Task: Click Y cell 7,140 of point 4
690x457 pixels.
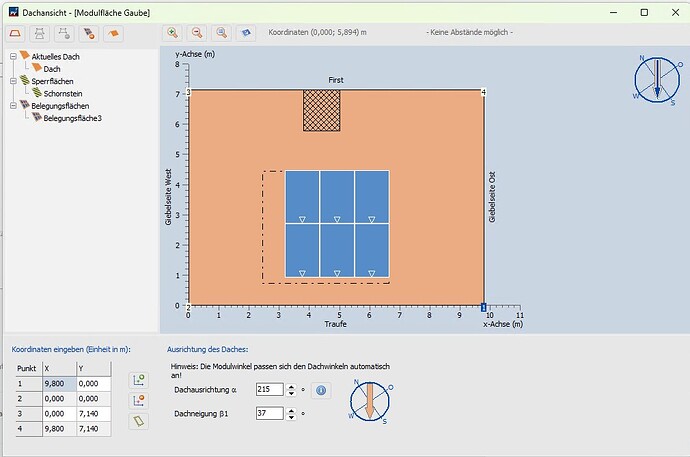Action: coord(93,429)
